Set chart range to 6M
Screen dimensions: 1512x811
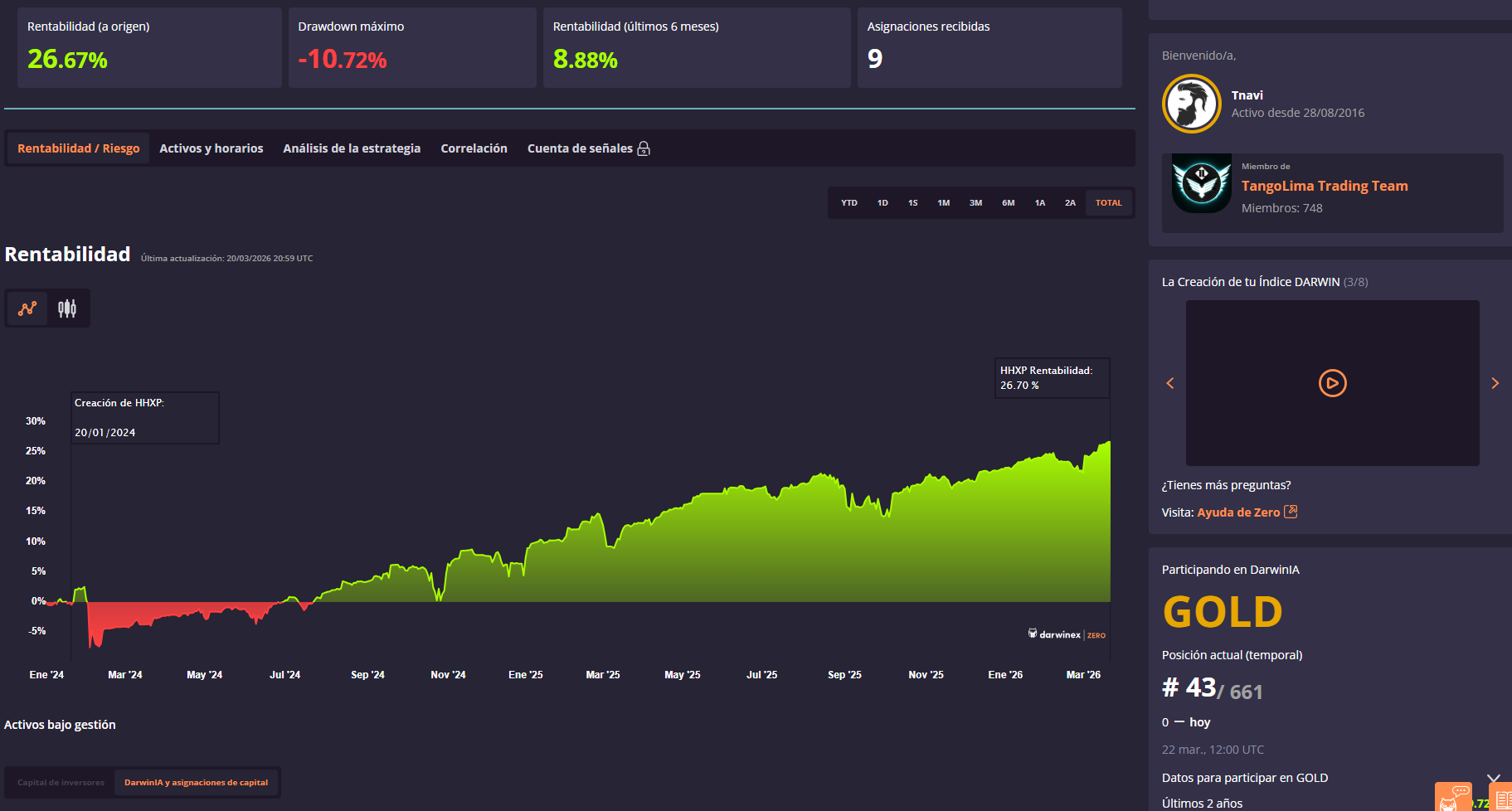1009,203
